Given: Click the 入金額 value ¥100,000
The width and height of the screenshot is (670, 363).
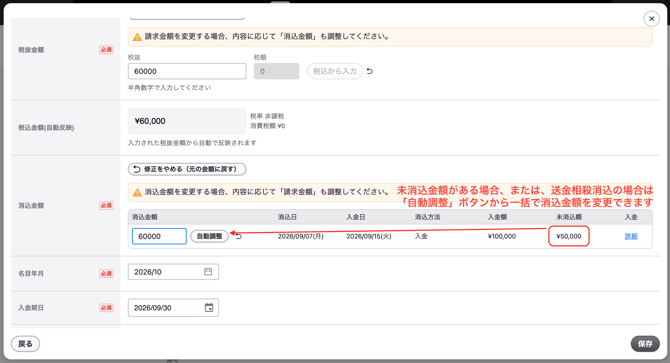Looking at the screenshot, I should click(502, 236).
